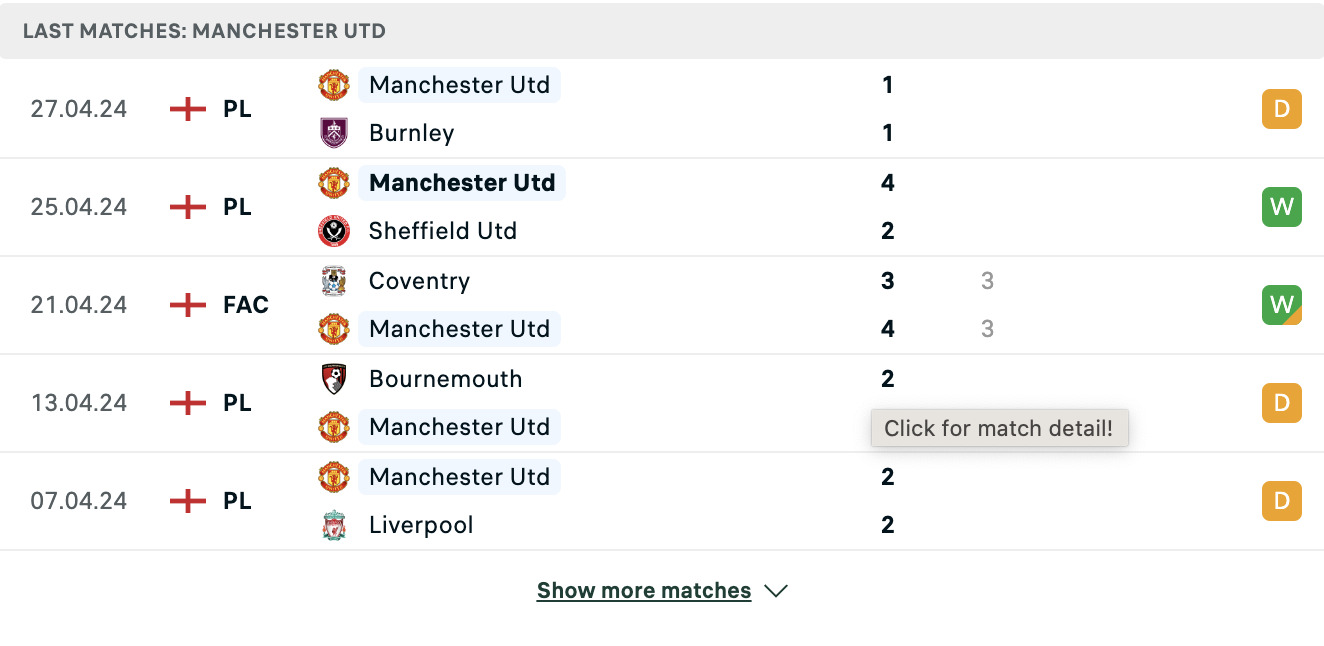Open the Liverpool team name link

[x=421, y=525]
